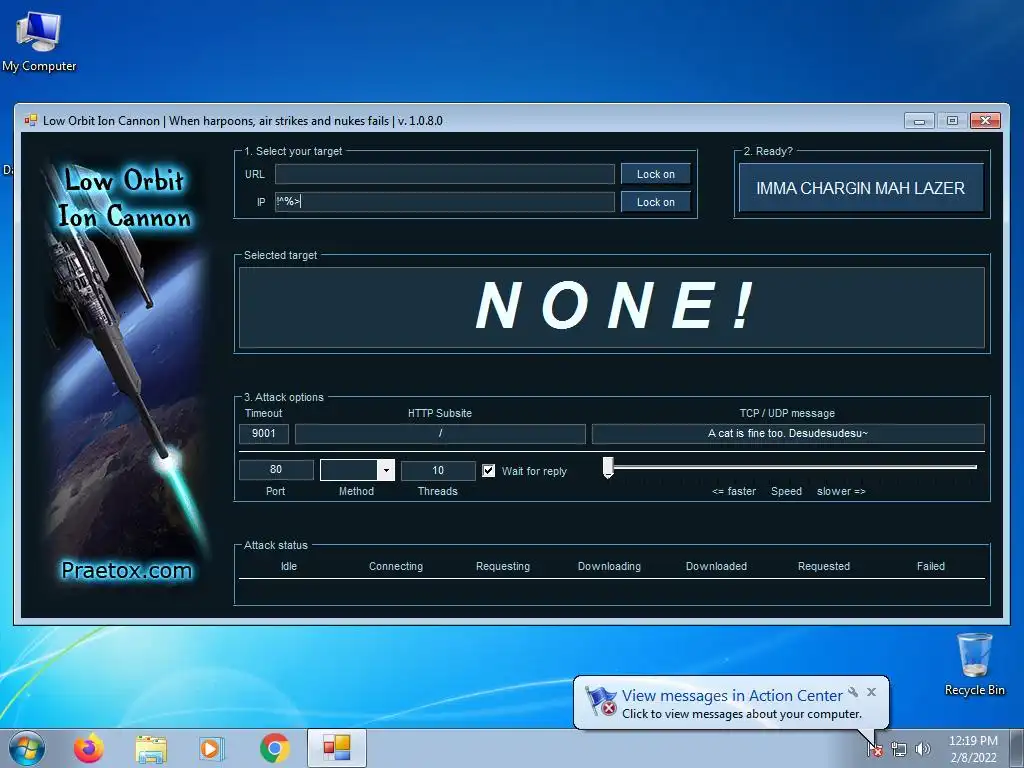The image size is (1024, 768).
Task: Open Windows Media Player taskbar icon
Action: (x=211, y=749)
